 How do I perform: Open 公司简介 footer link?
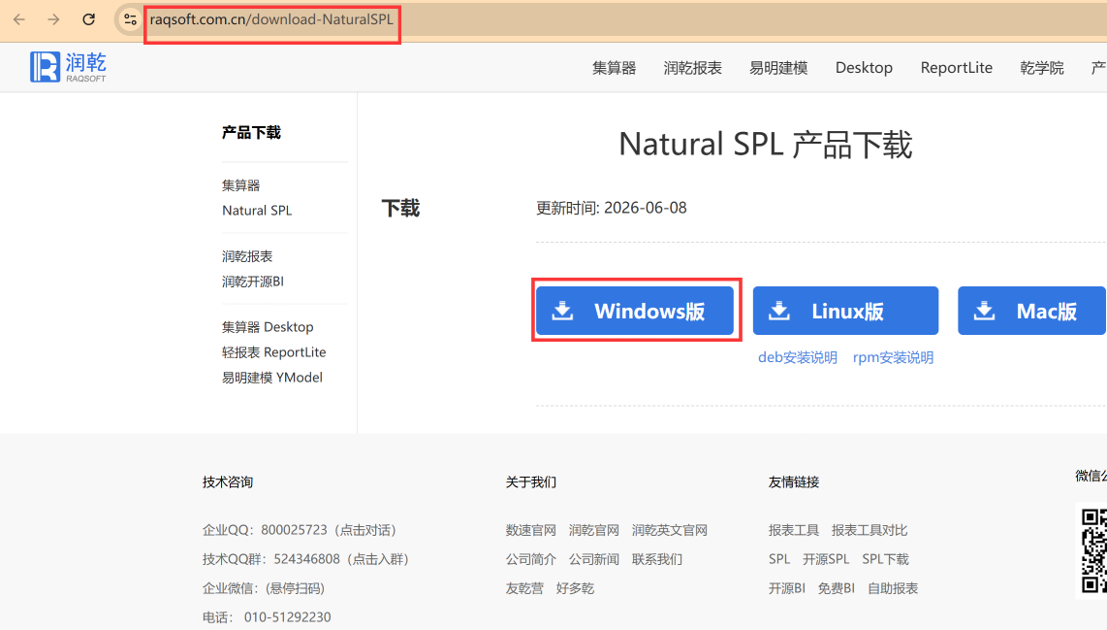click(531, 559)
